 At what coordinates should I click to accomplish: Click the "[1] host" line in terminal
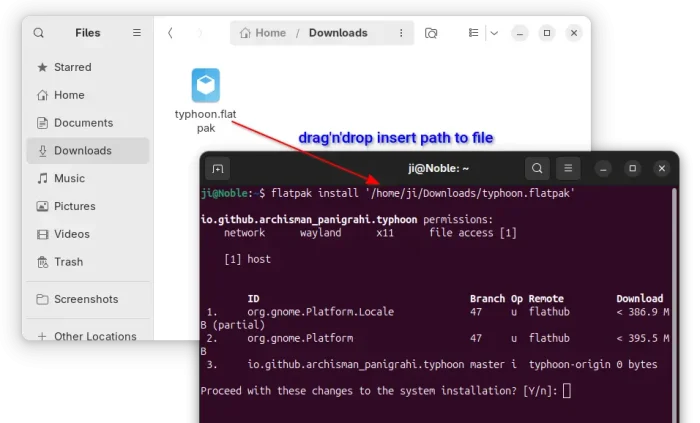247,259
